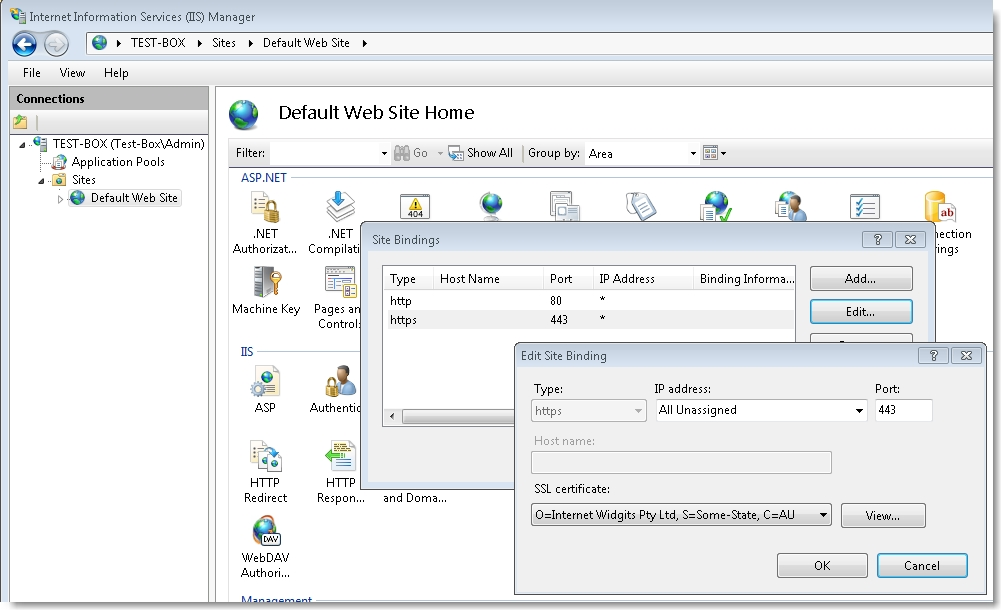Click Default Web Site in the breadcrumb
1001x610 pixels.
pos(306,43)
